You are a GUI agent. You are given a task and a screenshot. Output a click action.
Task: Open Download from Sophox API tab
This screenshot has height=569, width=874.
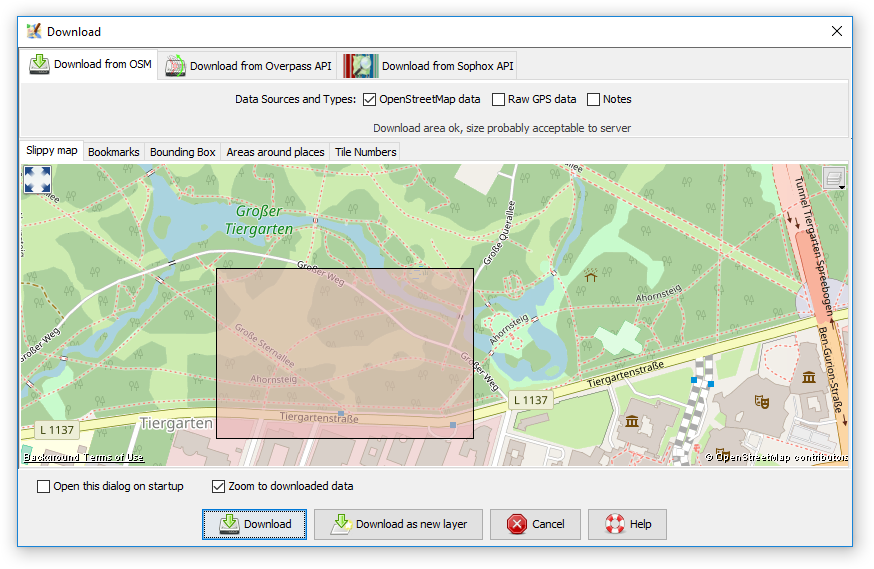[429, 66]
